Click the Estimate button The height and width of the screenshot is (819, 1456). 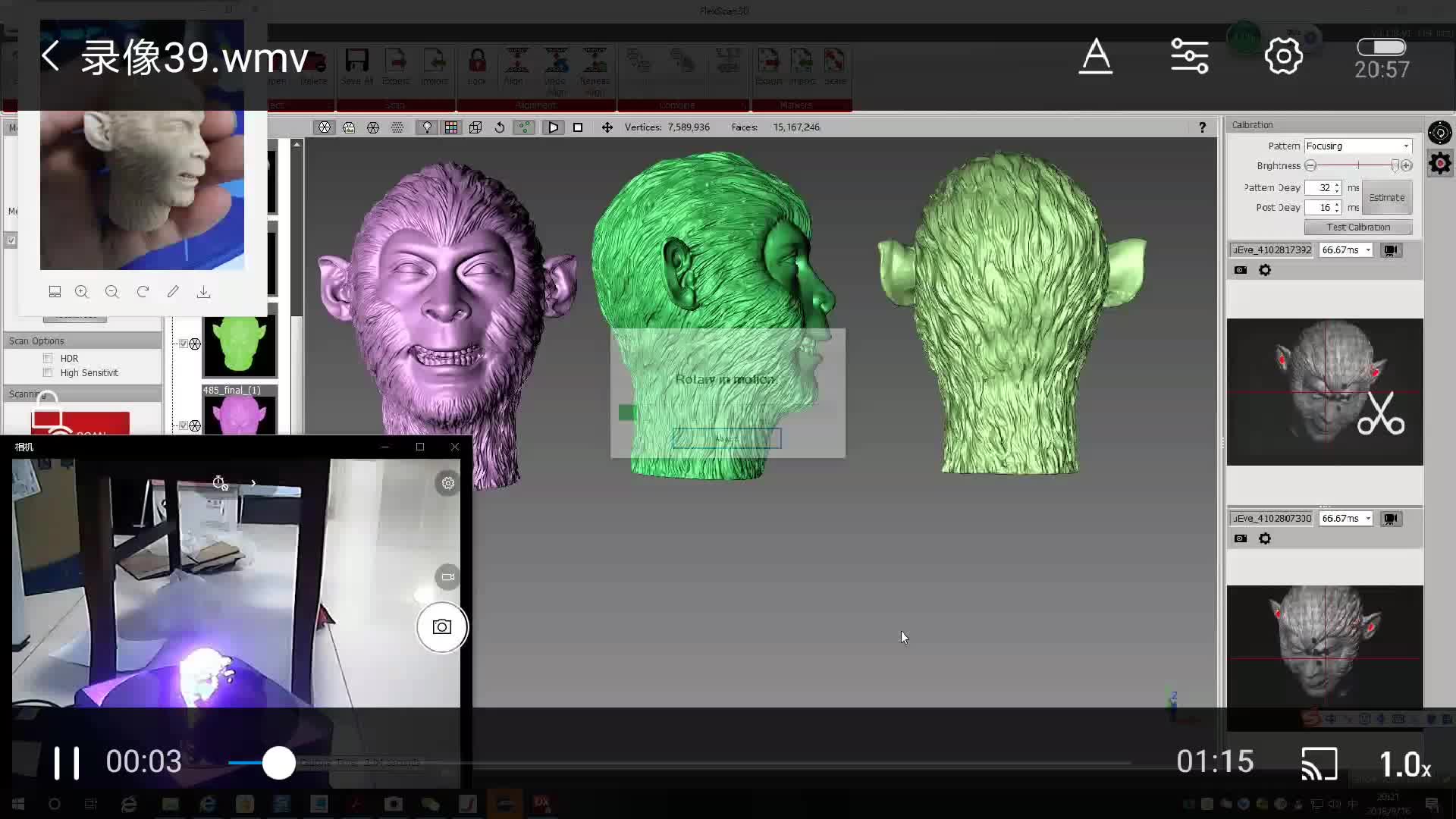1387,197
